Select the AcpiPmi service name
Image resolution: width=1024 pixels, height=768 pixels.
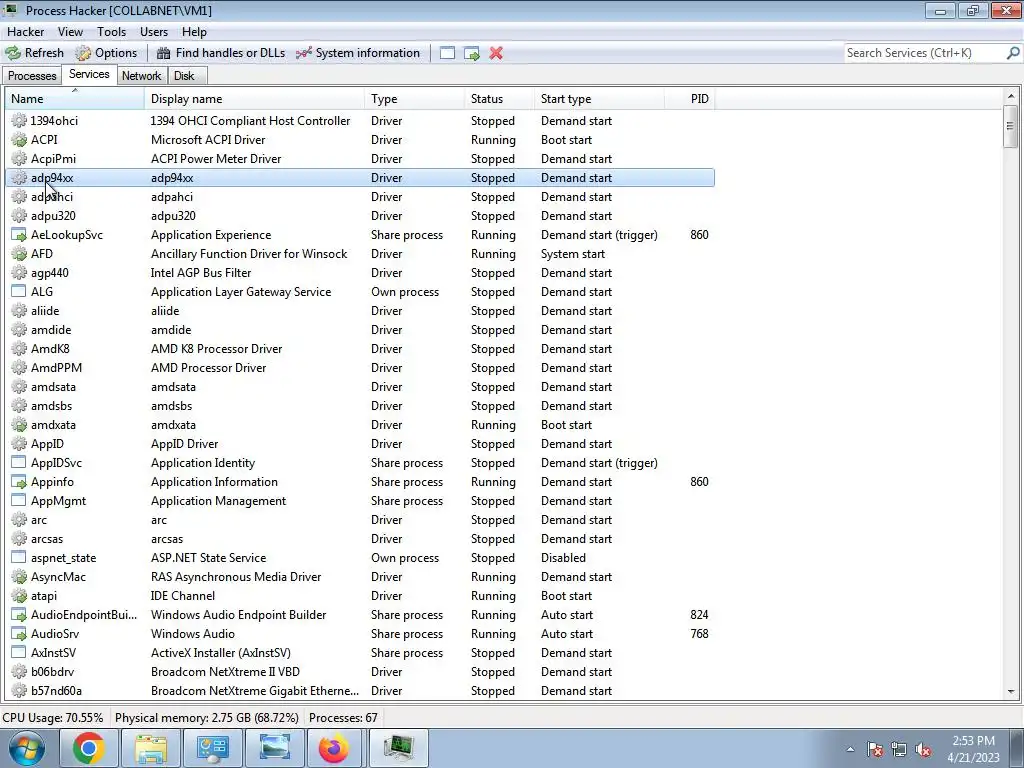tap(53, 159)
